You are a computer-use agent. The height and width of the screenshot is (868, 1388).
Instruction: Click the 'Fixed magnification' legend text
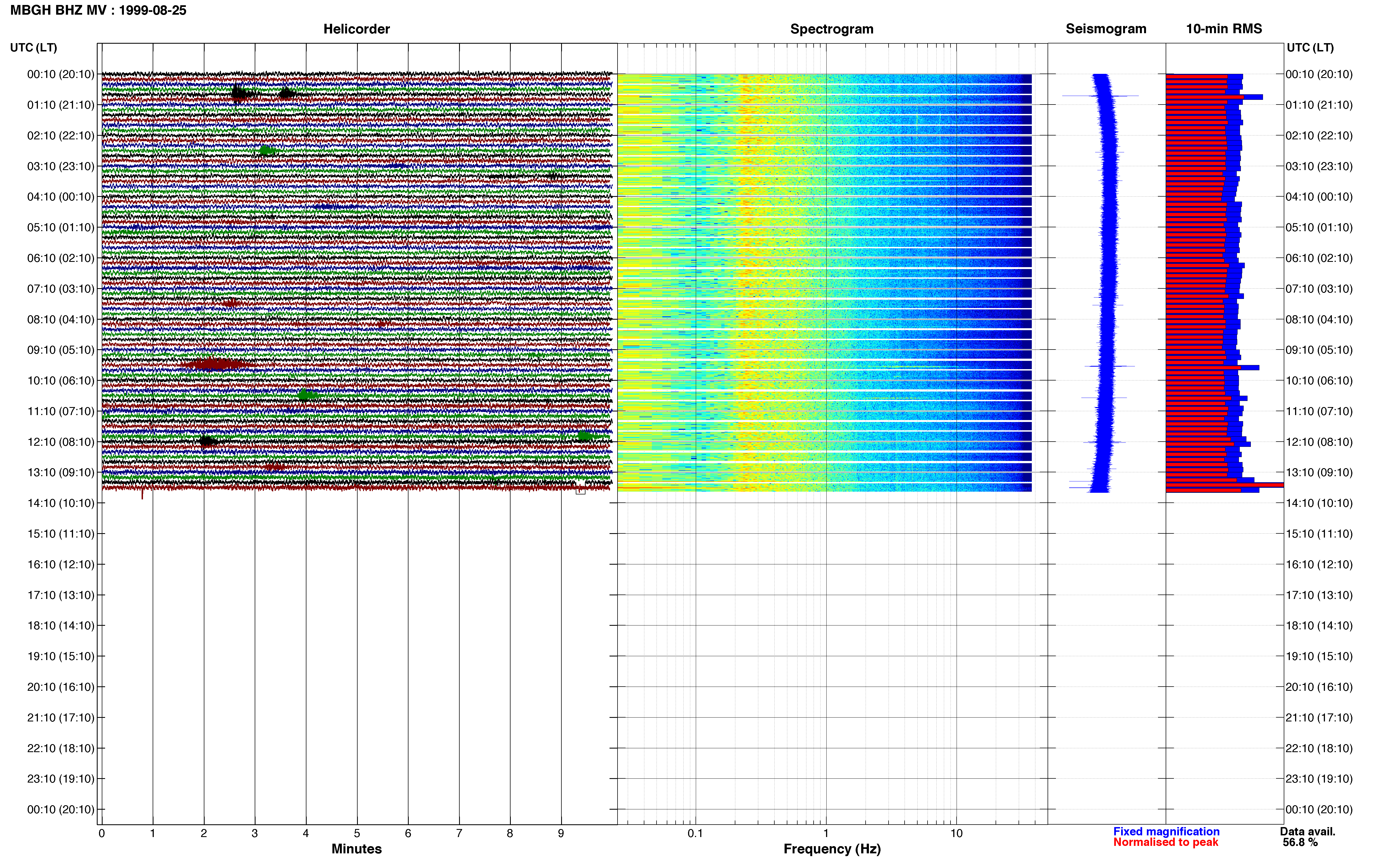pyautogui.click(x=1166, y=831)
